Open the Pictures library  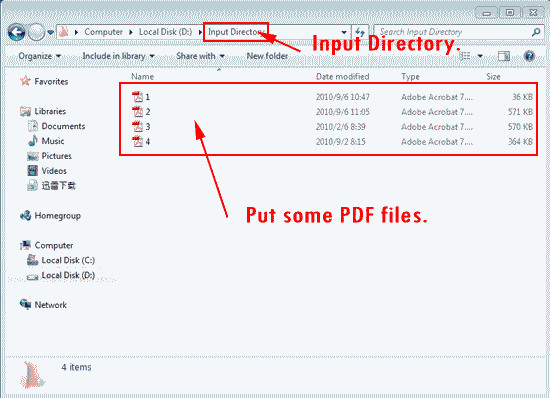(x=56, y=156)
